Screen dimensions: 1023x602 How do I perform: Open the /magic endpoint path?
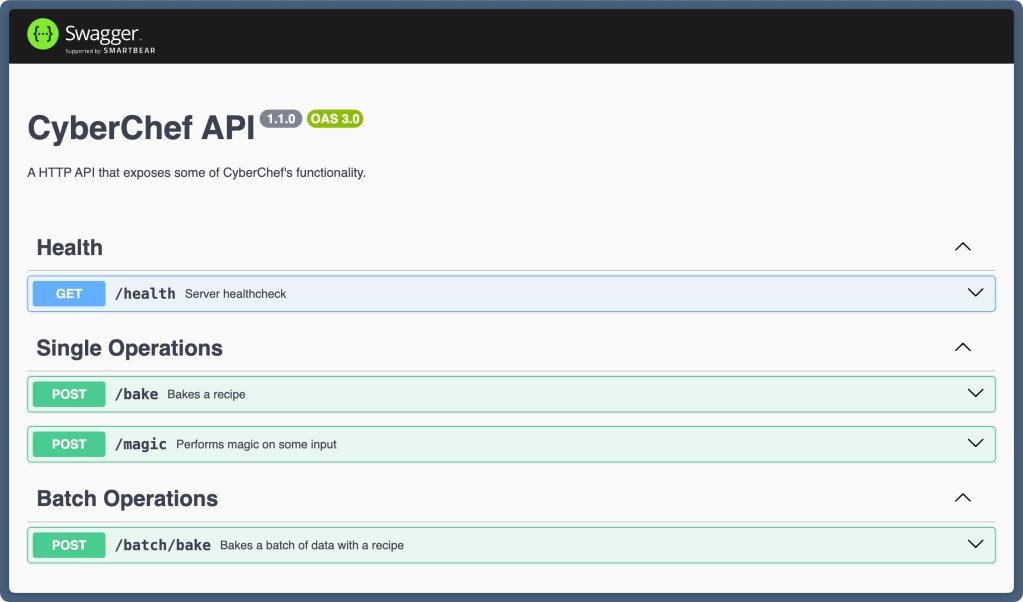pyautogui.click(x=141, y=444)
